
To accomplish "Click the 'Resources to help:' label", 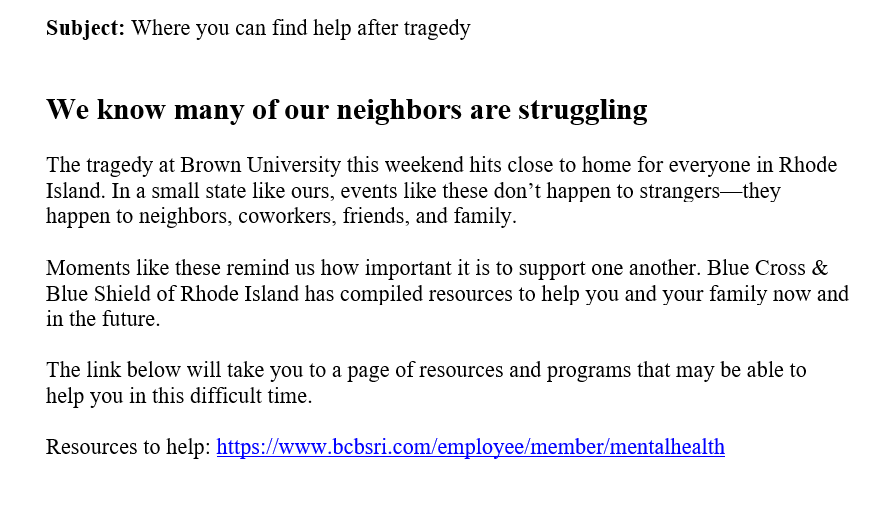I will point(128,447).
